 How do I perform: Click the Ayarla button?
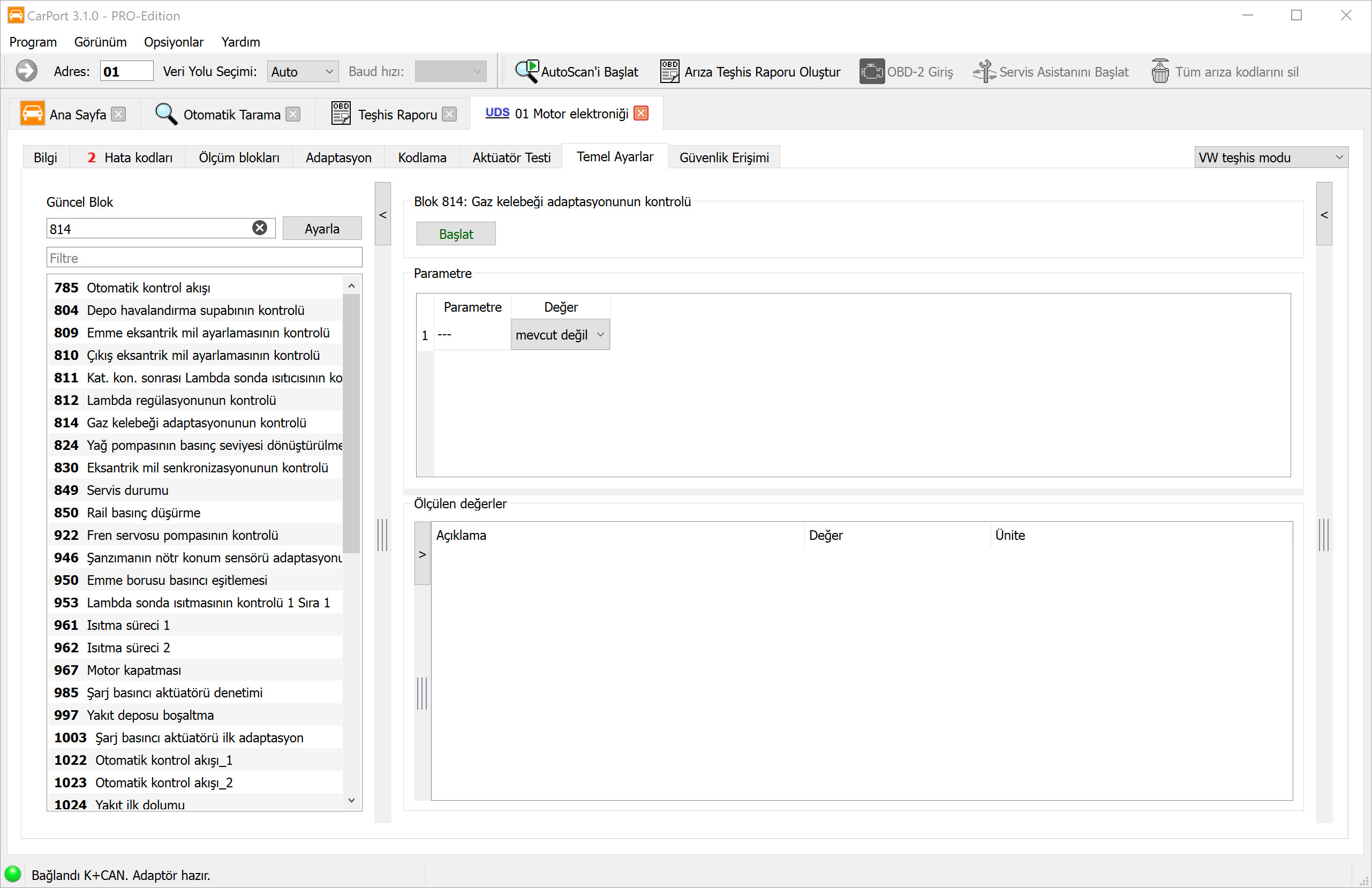tap(322, 229)
